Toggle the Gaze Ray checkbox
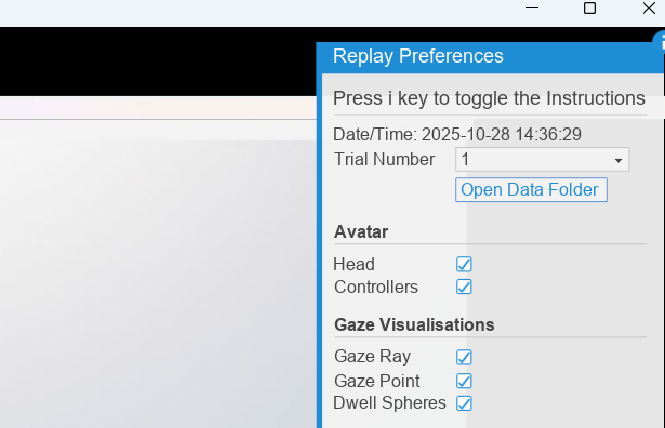The width and height of the screenshot is (665, 428). (x=464, y=357)
